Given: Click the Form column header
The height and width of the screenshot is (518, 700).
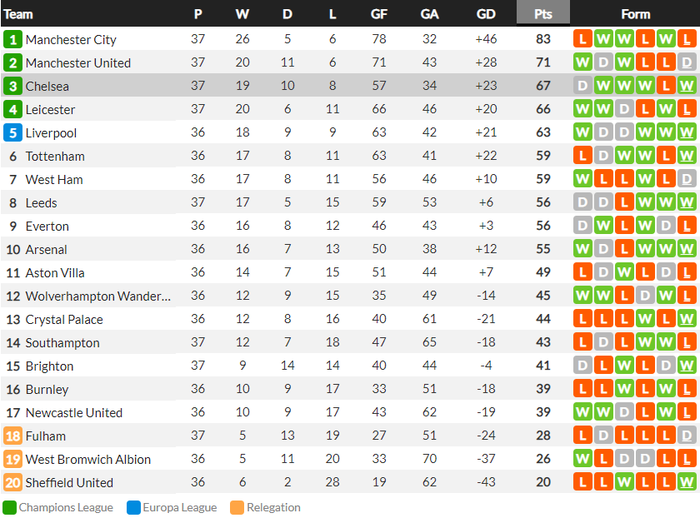Looking at the screenshot, I should 635,14.
